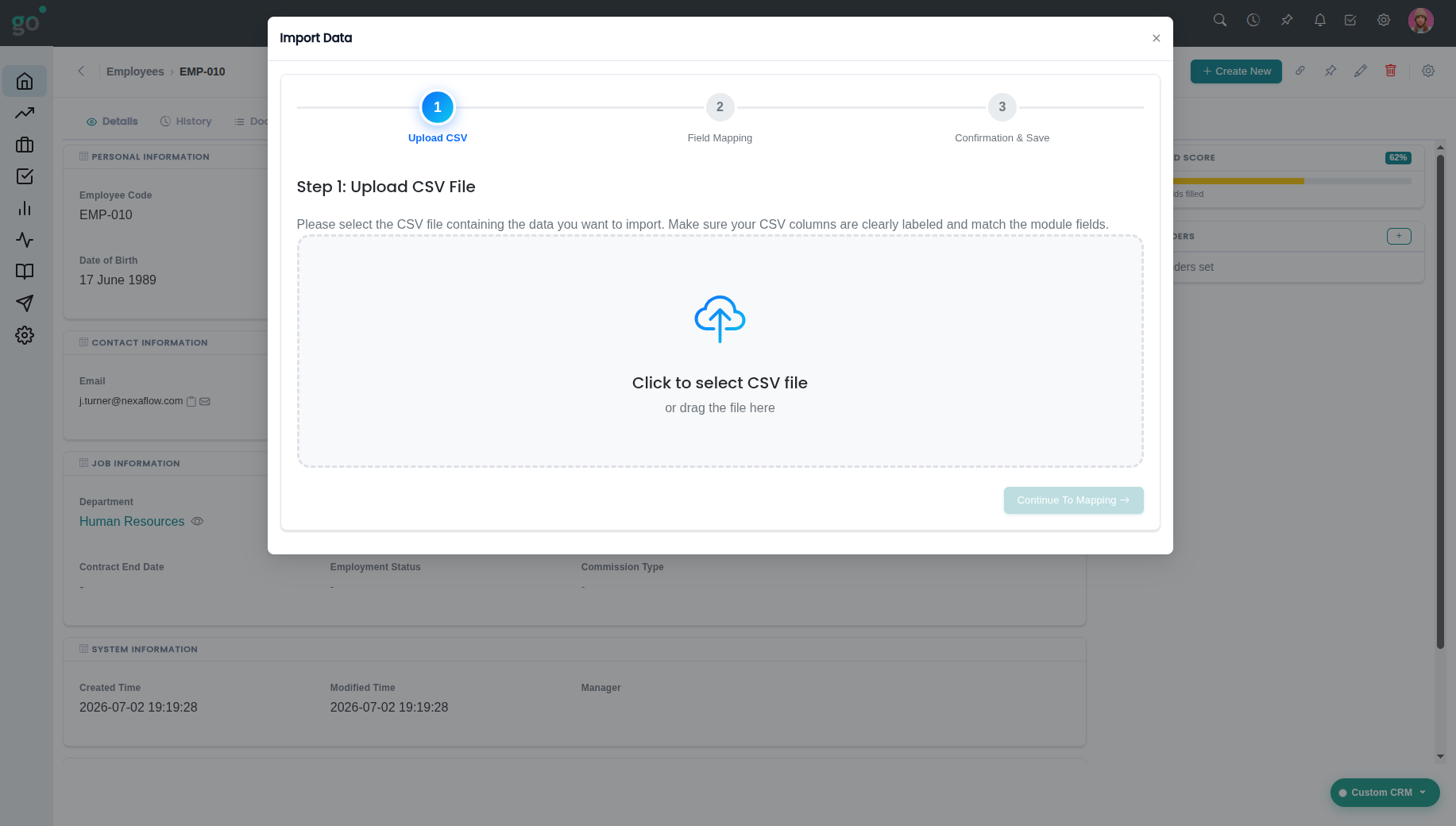Click the email j.turner@nexaflow.com
Screen dimensions: 1456x826
click(x=131, y=401)
